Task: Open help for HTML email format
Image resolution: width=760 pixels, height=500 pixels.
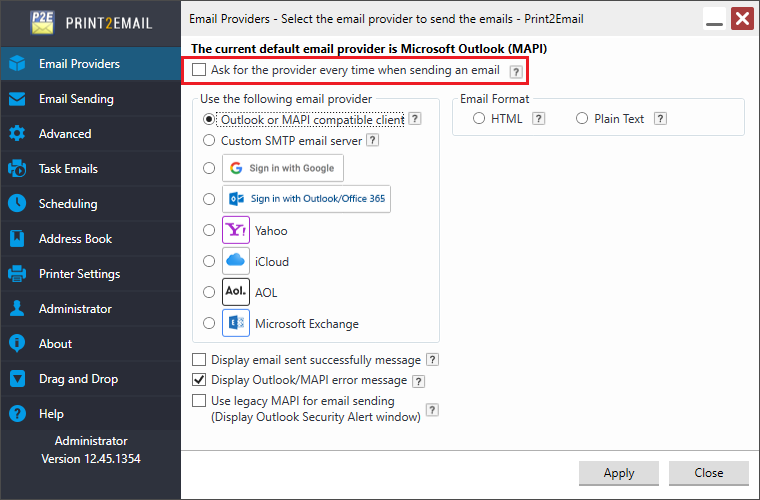Action: pyautogui.click(x=538, y=119)
